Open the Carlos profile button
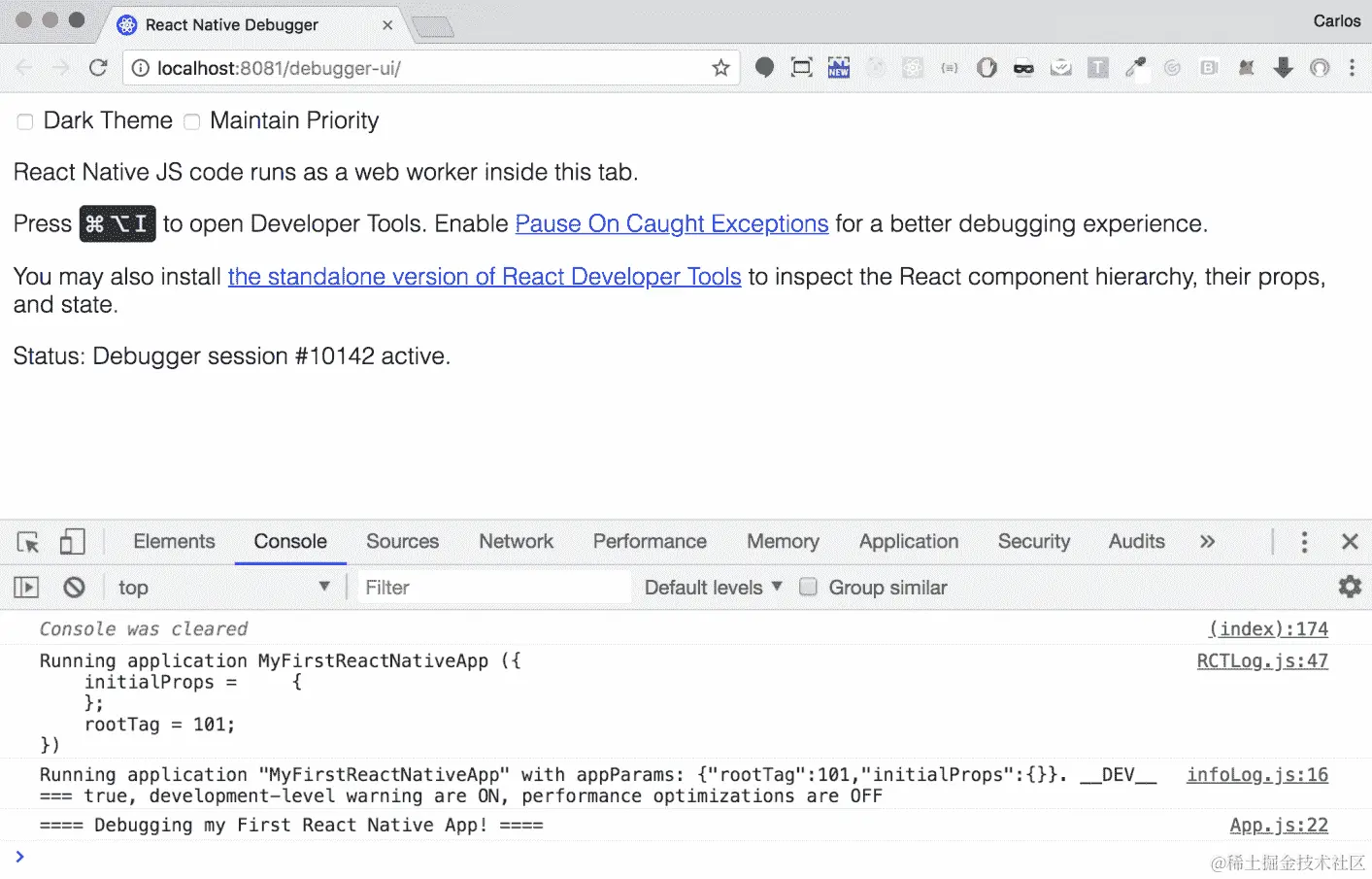Image resolution: width=1372 pixels, height=879 pixels. coord(1336,20)
